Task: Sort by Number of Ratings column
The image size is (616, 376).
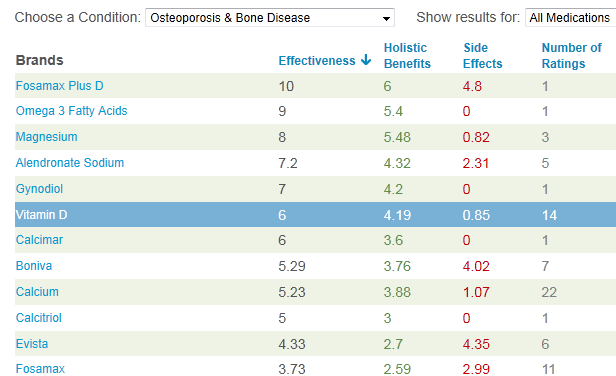Action: [572, 56]
